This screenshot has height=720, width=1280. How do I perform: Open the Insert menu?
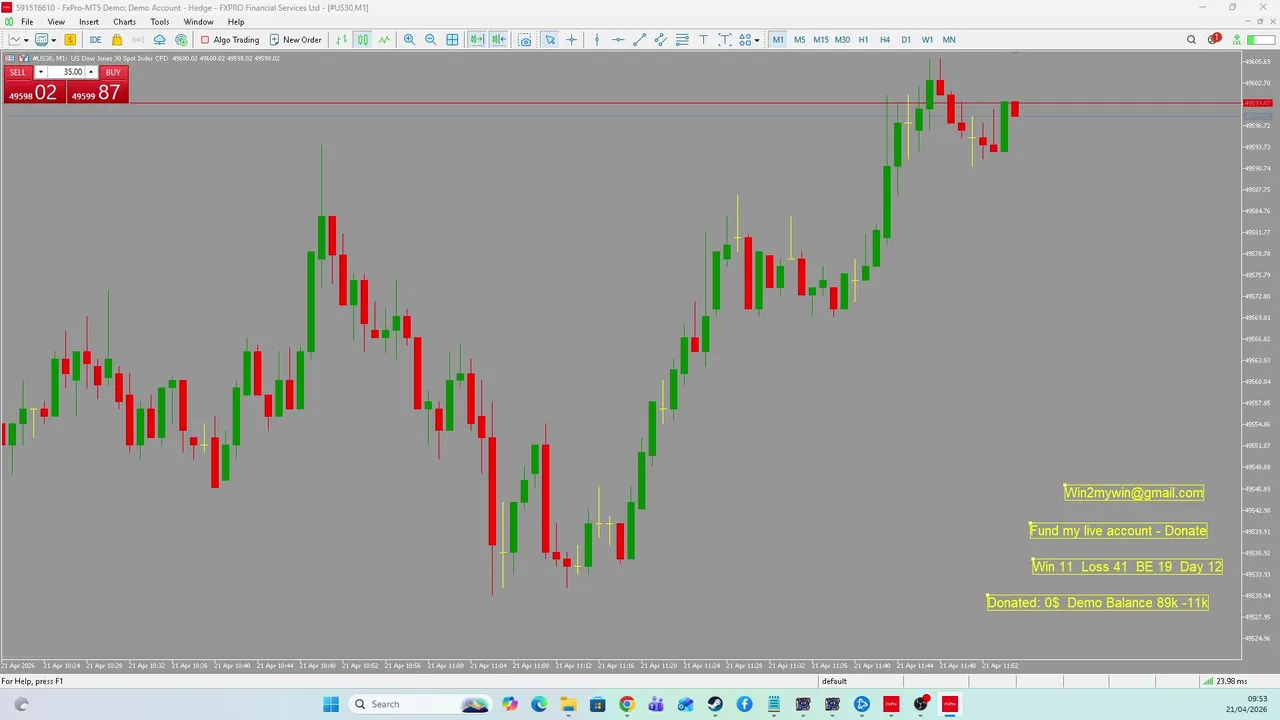click(89, 22)
